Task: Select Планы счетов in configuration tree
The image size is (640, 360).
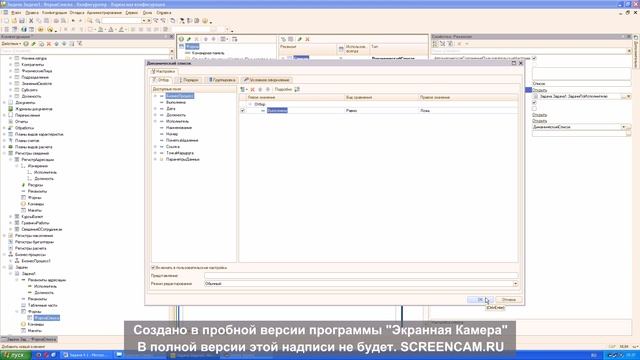Action: (x=27, y=140)
